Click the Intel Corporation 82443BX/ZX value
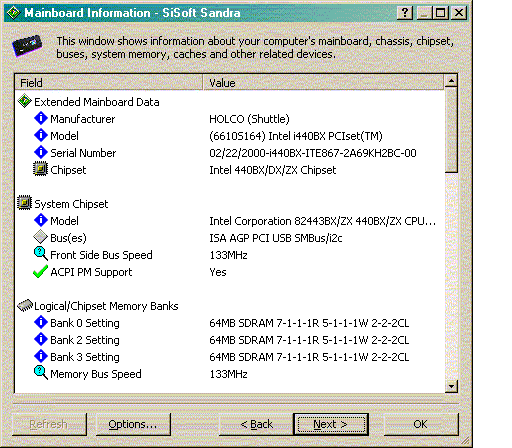 [x=322, y=221]
